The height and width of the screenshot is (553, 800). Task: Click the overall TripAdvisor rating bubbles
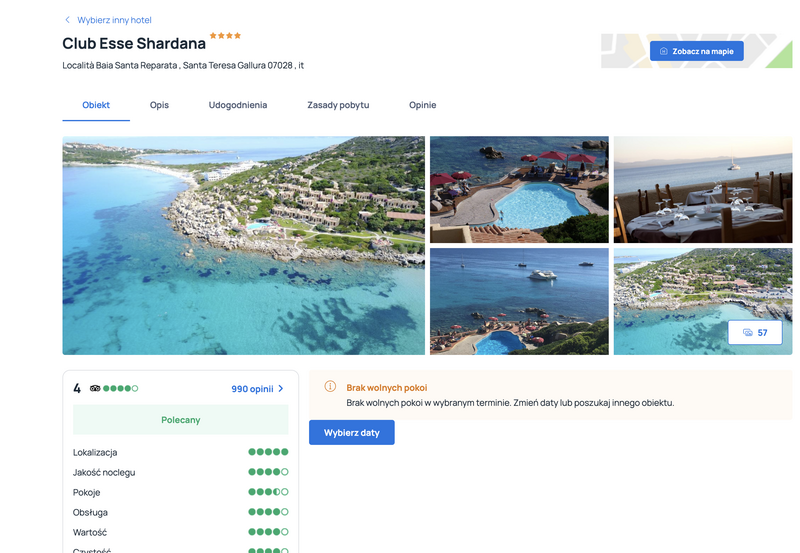coord(121,388)
